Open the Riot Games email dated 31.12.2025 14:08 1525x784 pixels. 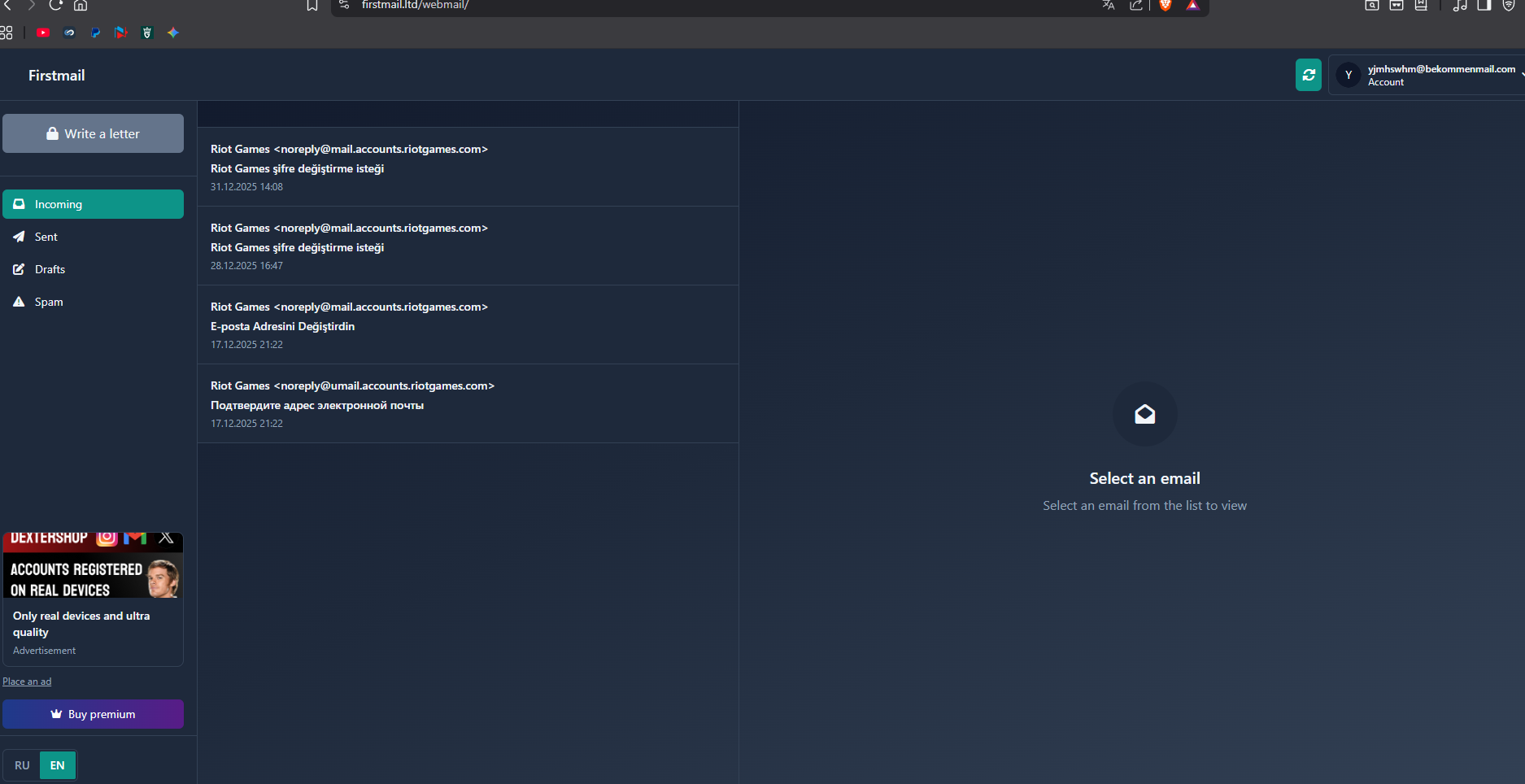pyautogui.click(x=468, y=167)
